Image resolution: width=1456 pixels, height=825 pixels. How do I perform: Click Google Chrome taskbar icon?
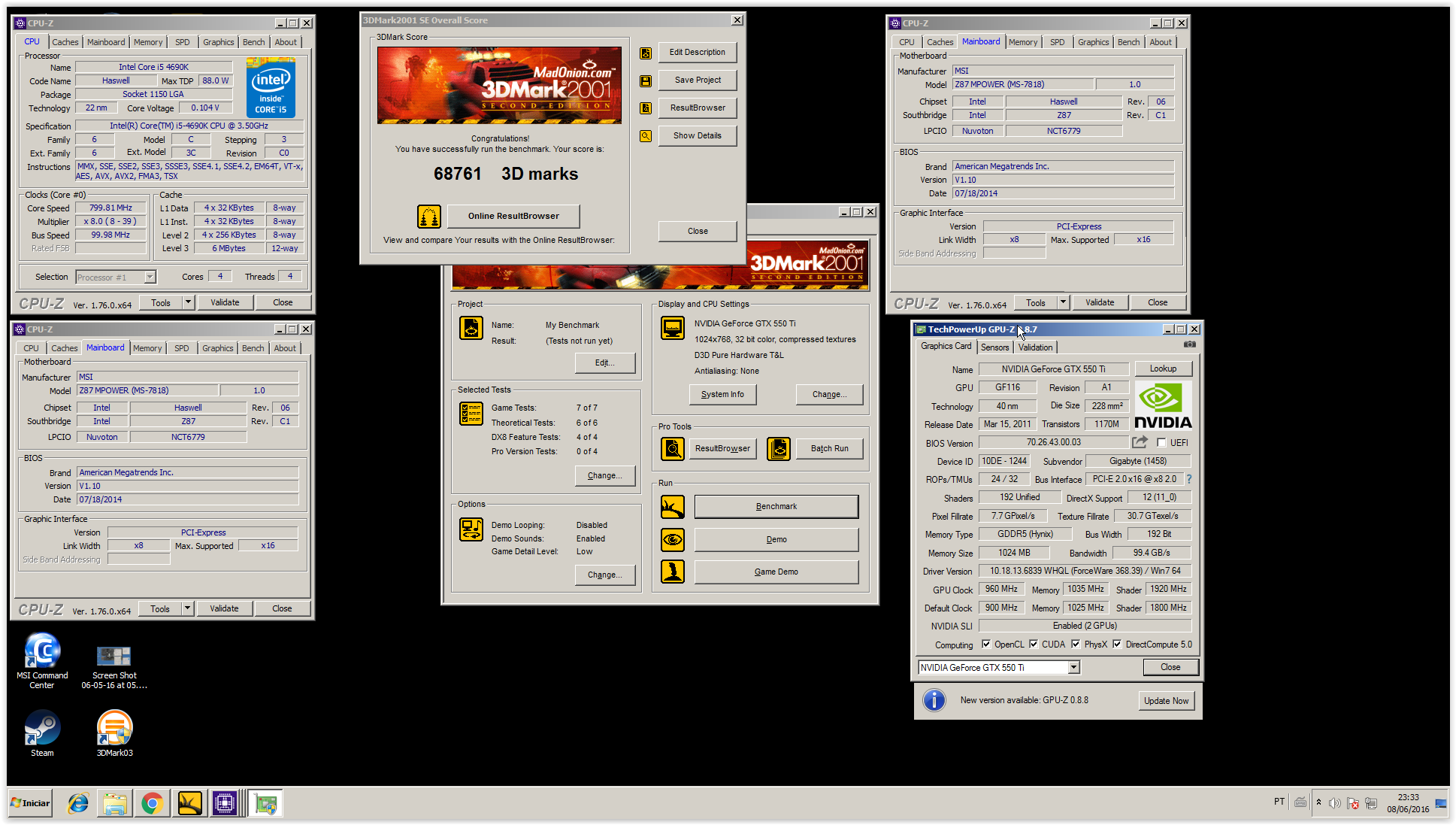point(152,804)
